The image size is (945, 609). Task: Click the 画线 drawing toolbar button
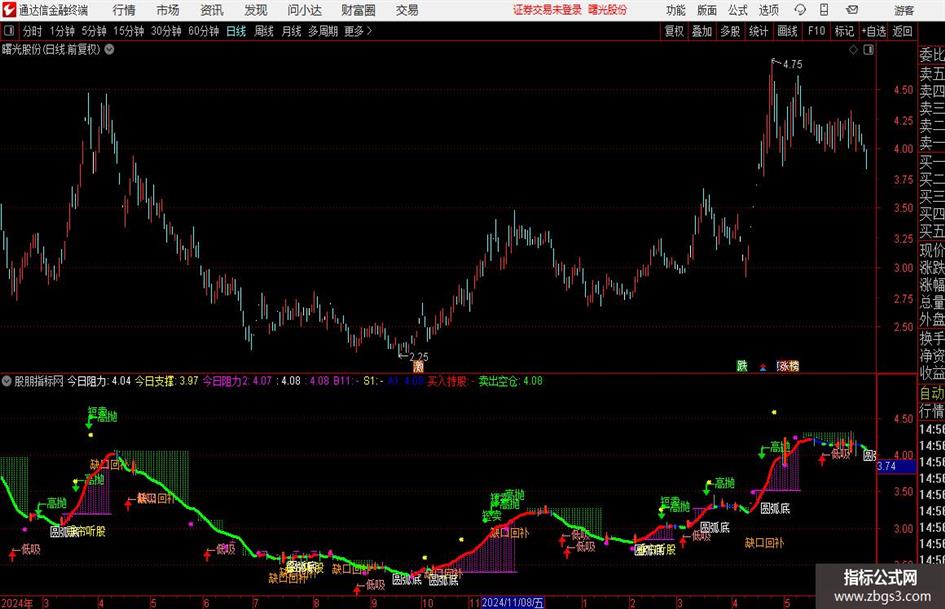pyautogui.click(x=787, y=31)
